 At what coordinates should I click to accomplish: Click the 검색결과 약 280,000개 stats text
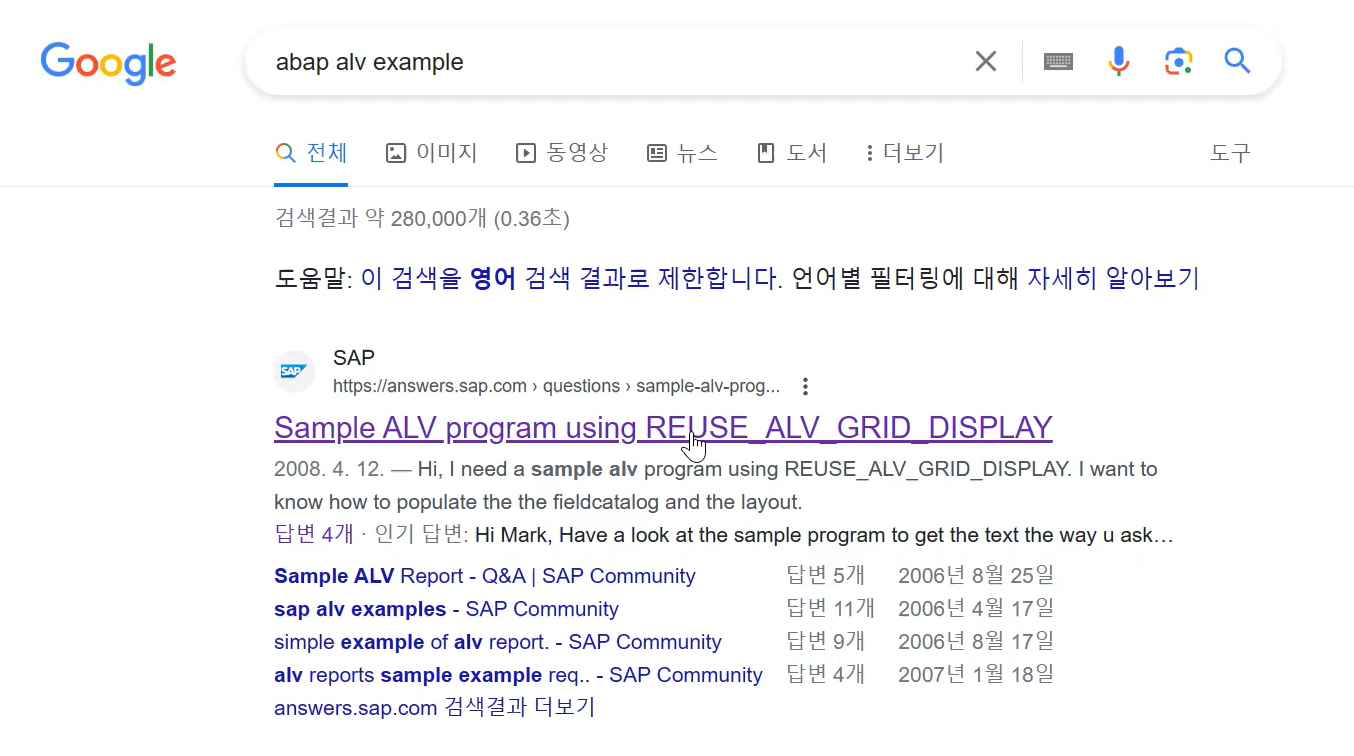point(422,218)
